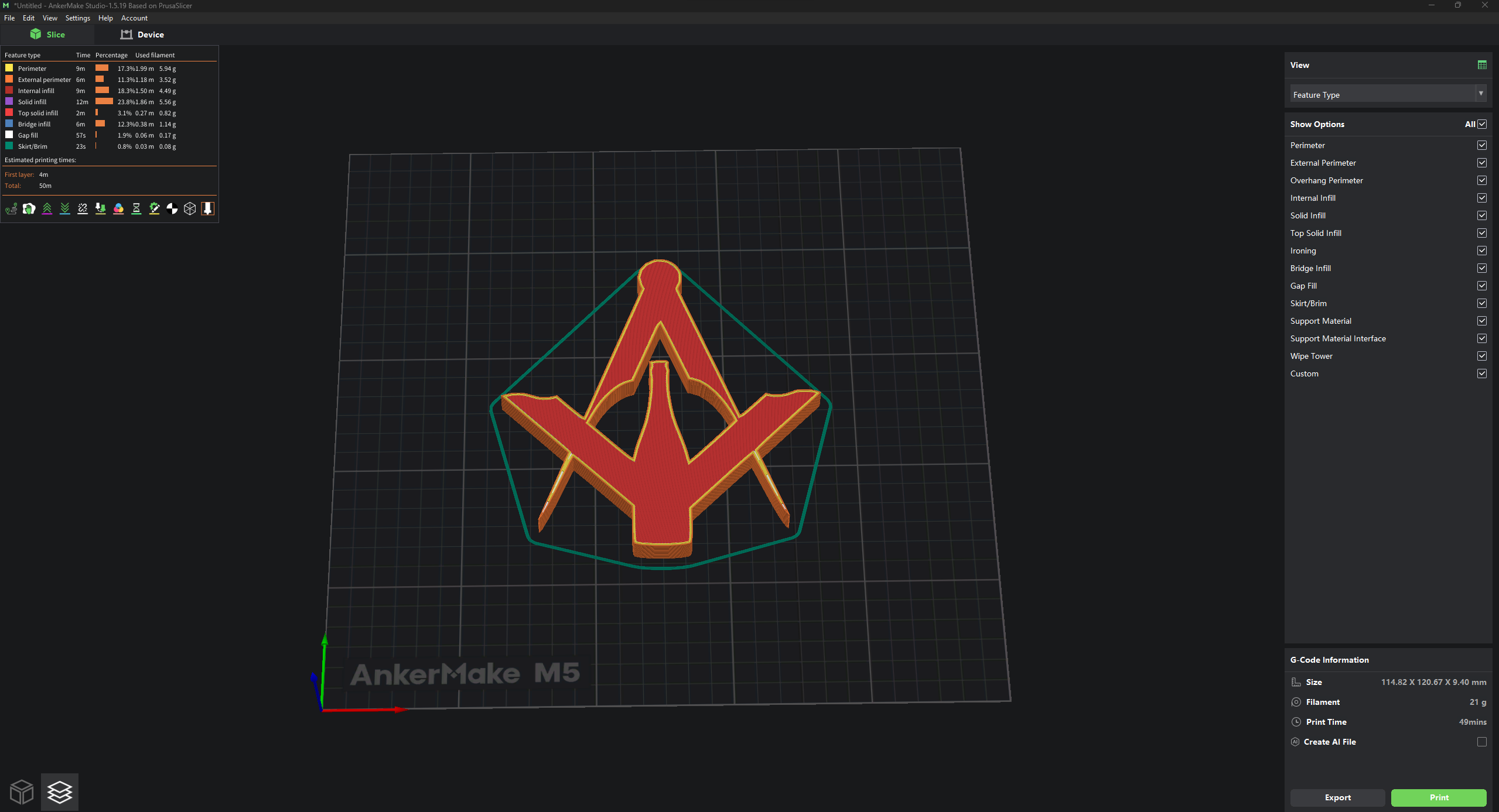Toggle the color change (three circles) icon
The height and width of the screenshot is (812, 1499).
click(118, 208)
